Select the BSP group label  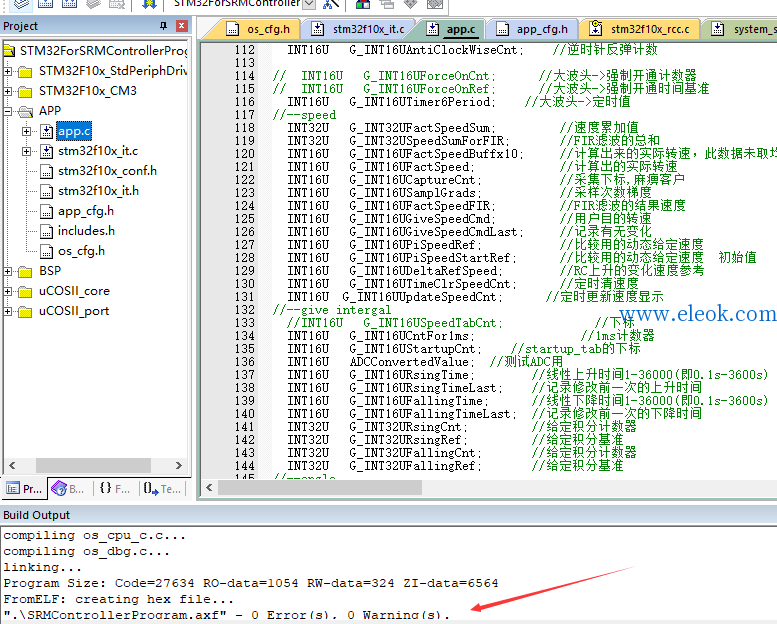(x=50, y=271)
